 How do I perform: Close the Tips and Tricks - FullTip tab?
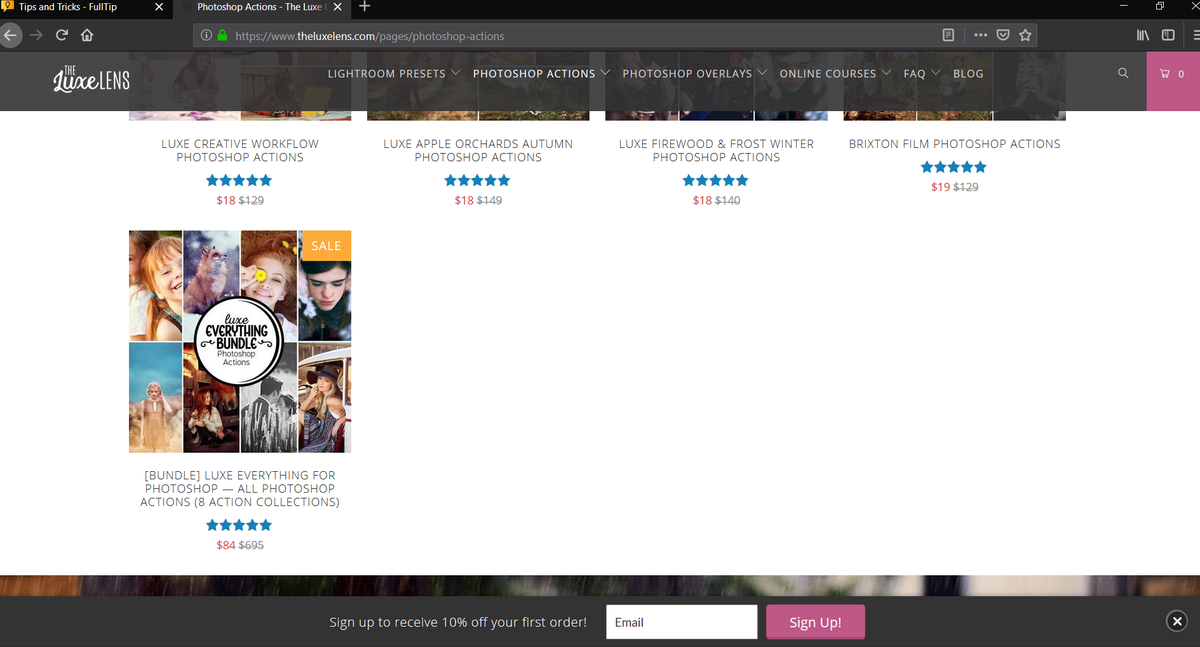(159, 7)
